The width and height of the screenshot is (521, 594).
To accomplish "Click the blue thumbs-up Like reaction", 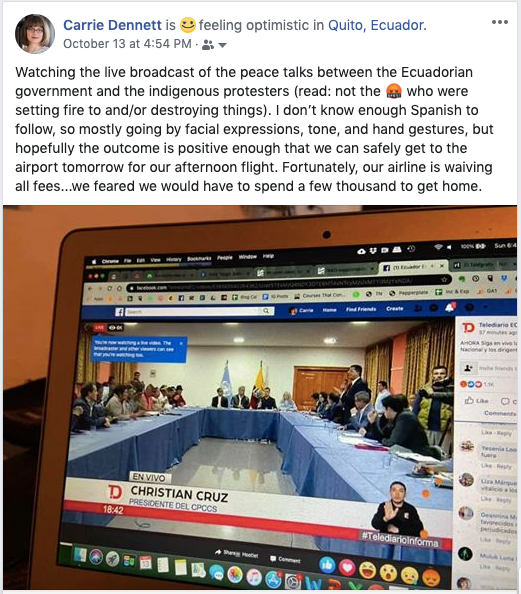I will tap(327, 566).
